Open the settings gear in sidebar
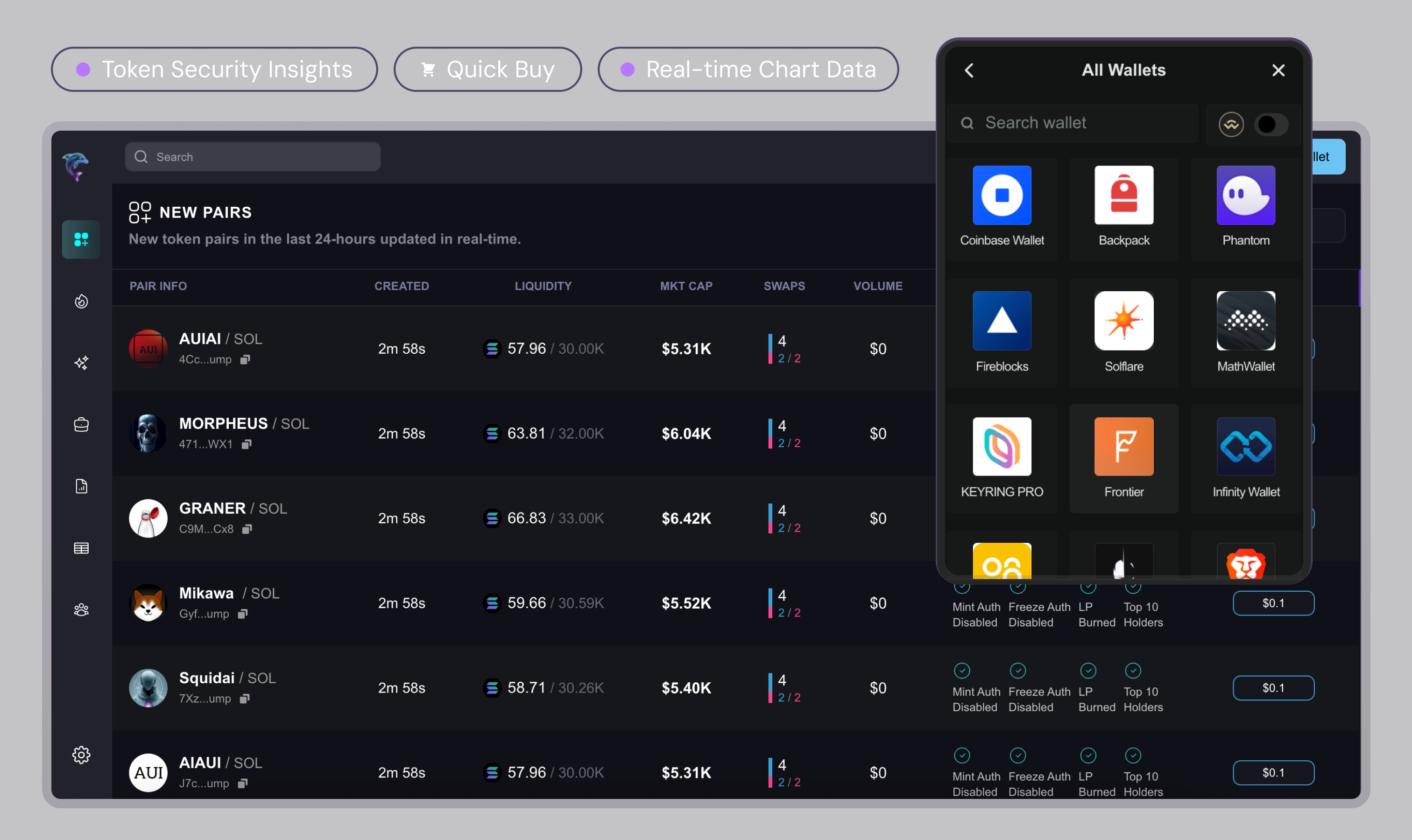 [x=81, y=755]
